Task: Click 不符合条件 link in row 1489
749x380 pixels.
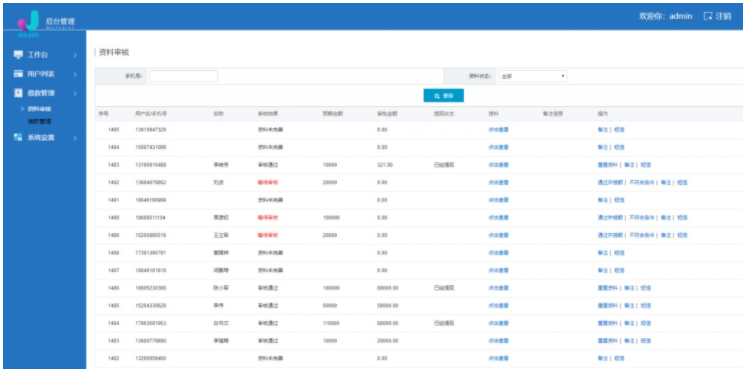Action: click(642, 235)
